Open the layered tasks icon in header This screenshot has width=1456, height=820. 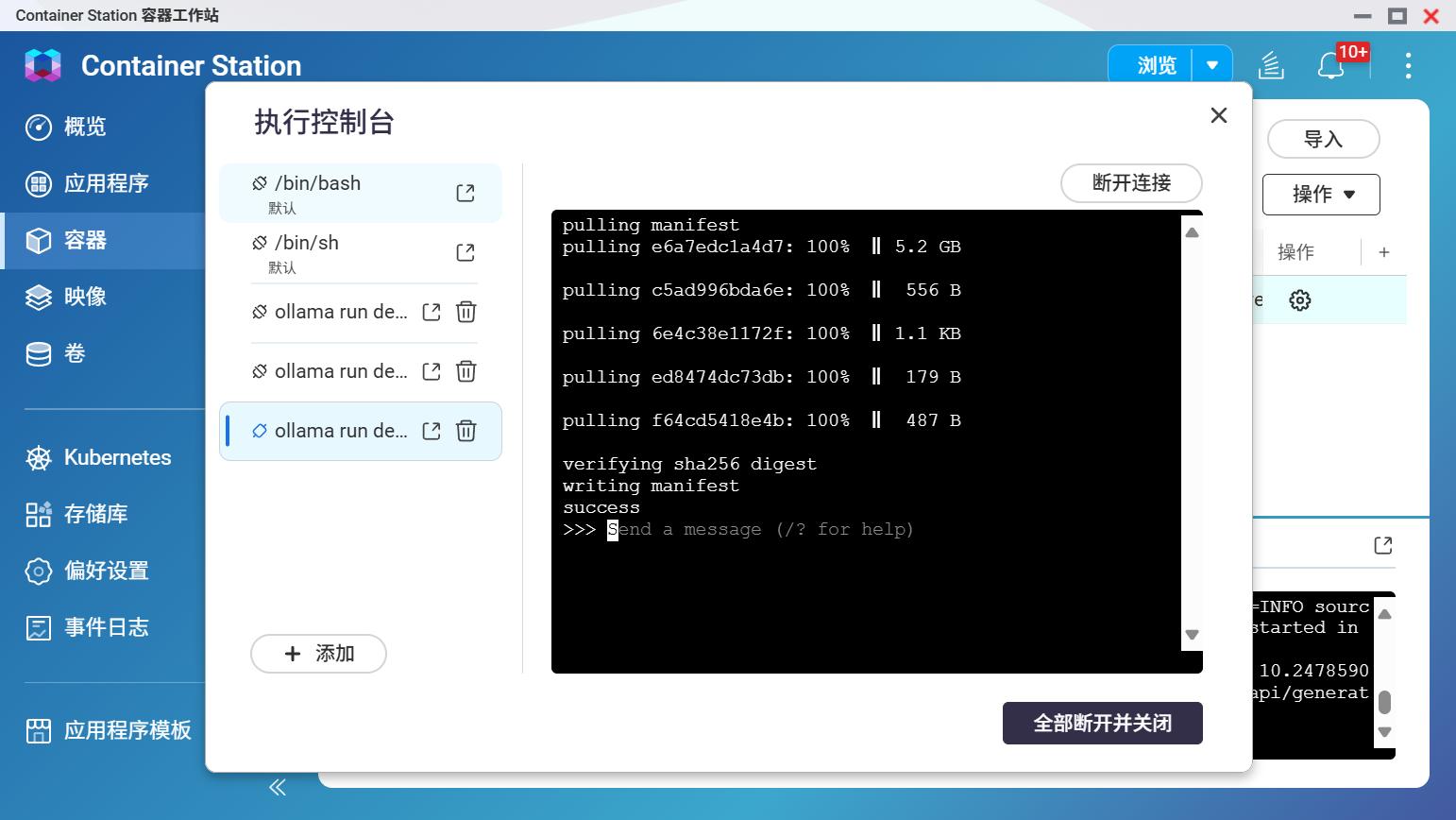click(x=1271, y=65)
